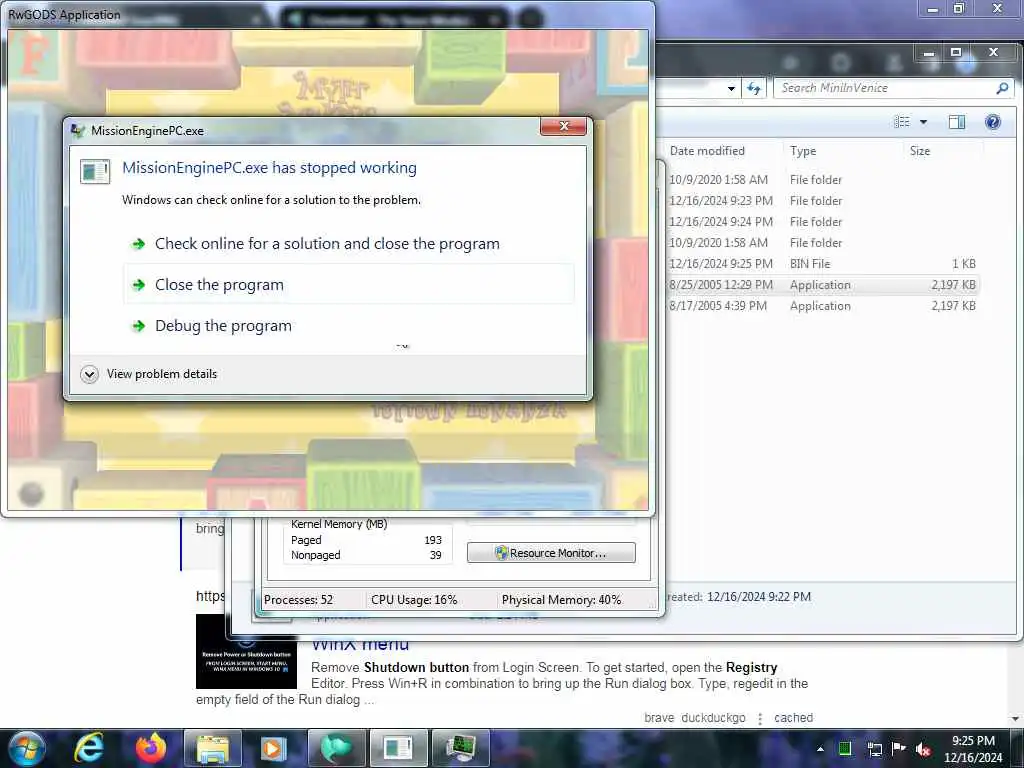The image size is (1024, 768).
Task: Click green CPU meter tray icon
Action: [845, 748]
